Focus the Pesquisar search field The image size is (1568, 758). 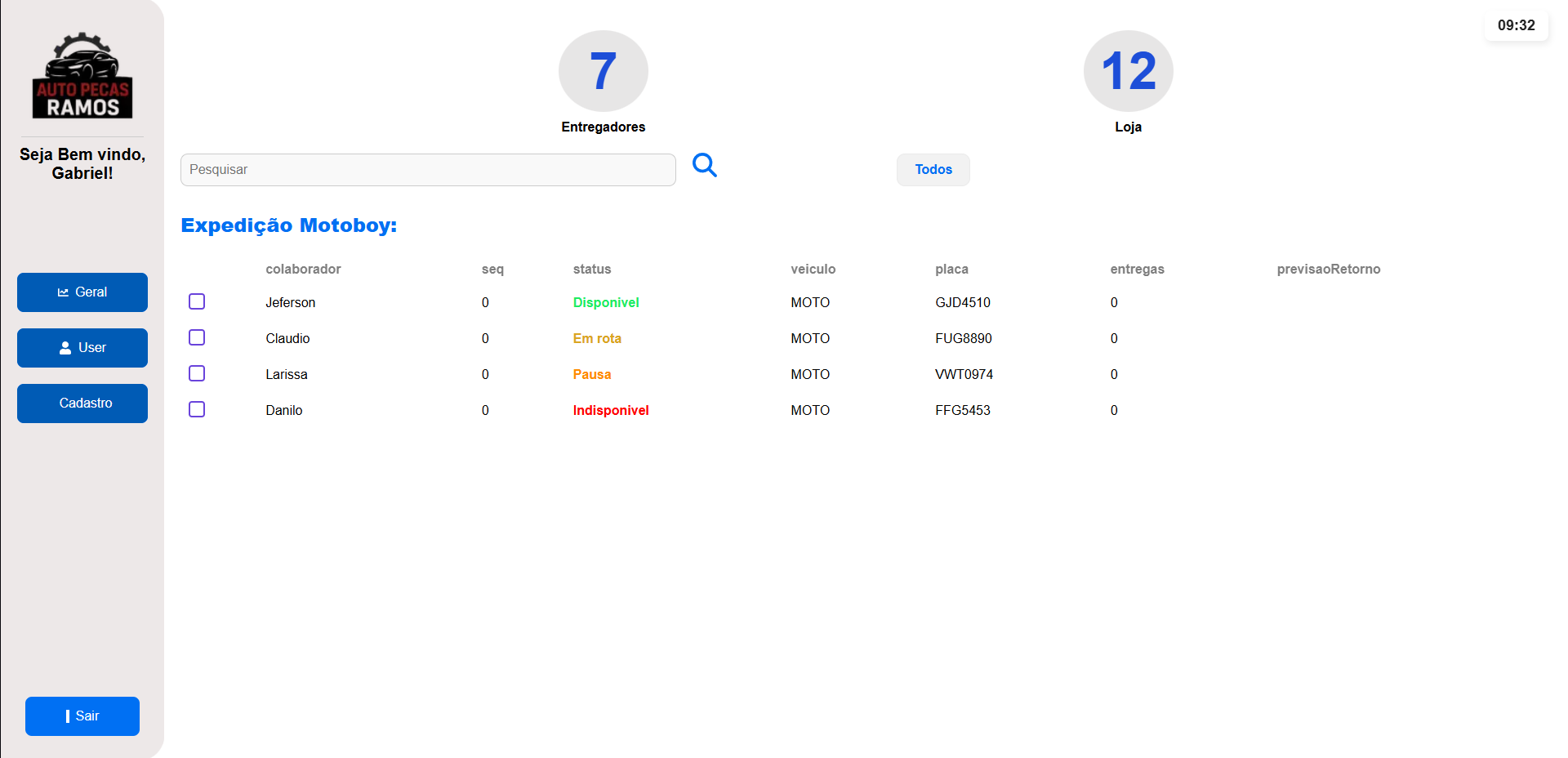(428, 170)
